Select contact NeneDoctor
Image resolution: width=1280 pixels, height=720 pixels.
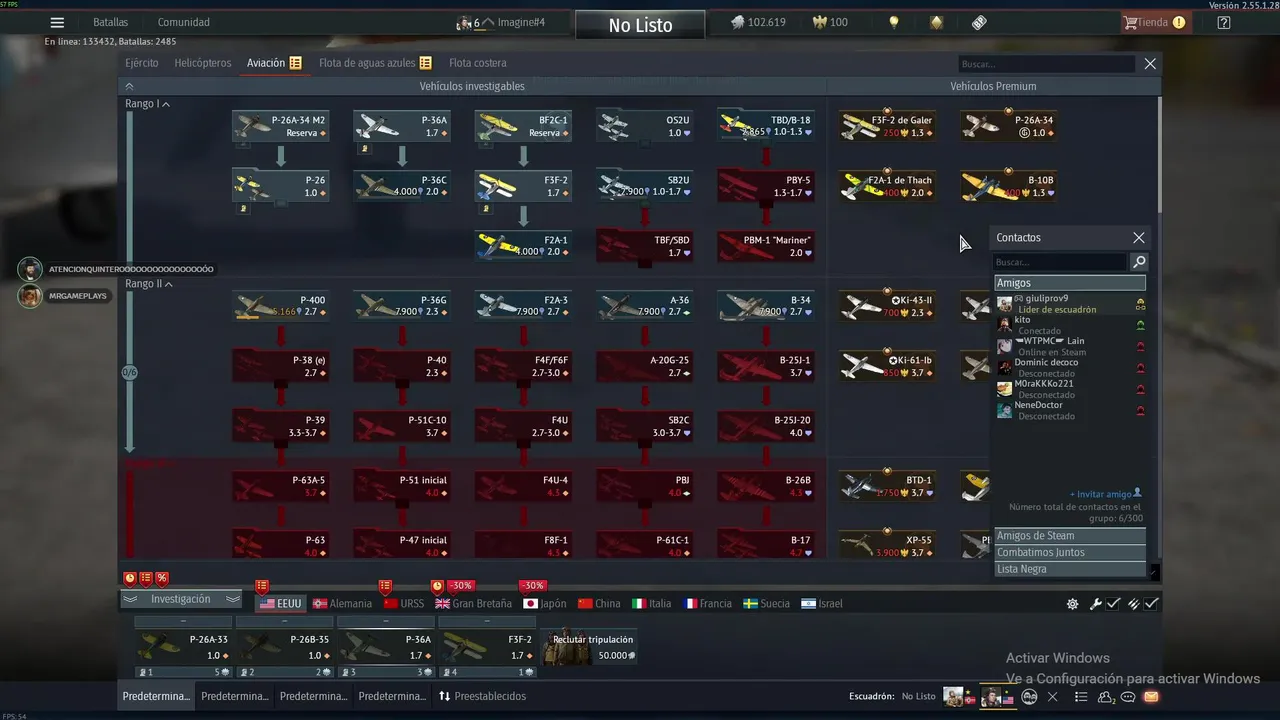tap(1070, 411)
